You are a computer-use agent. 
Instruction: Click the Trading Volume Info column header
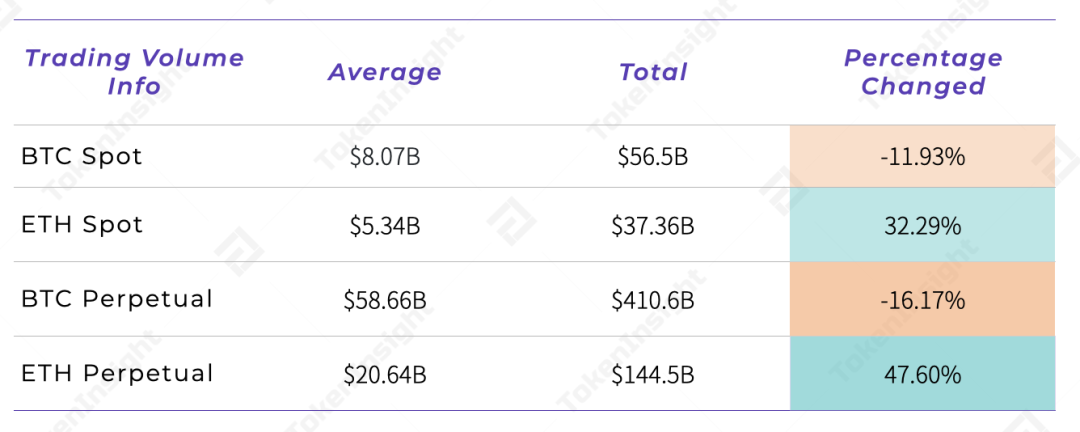point(134,72)
